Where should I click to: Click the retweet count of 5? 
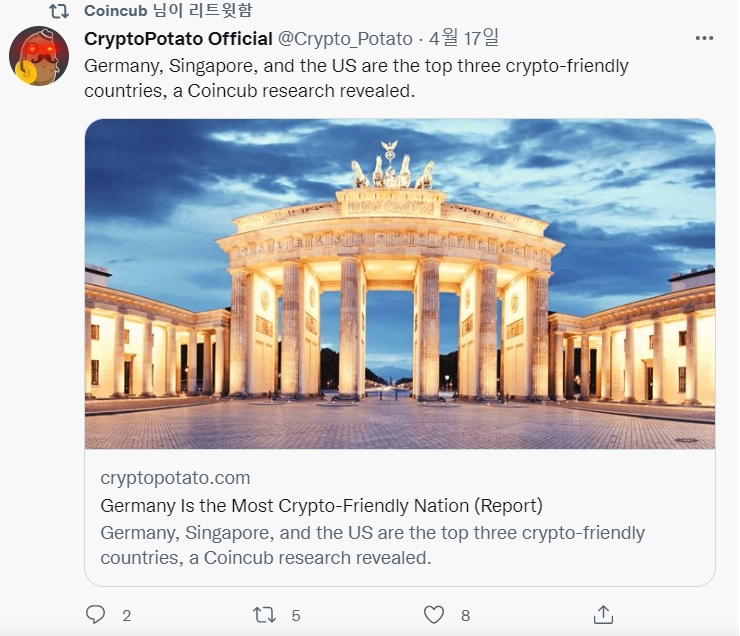tap(295, 616)
